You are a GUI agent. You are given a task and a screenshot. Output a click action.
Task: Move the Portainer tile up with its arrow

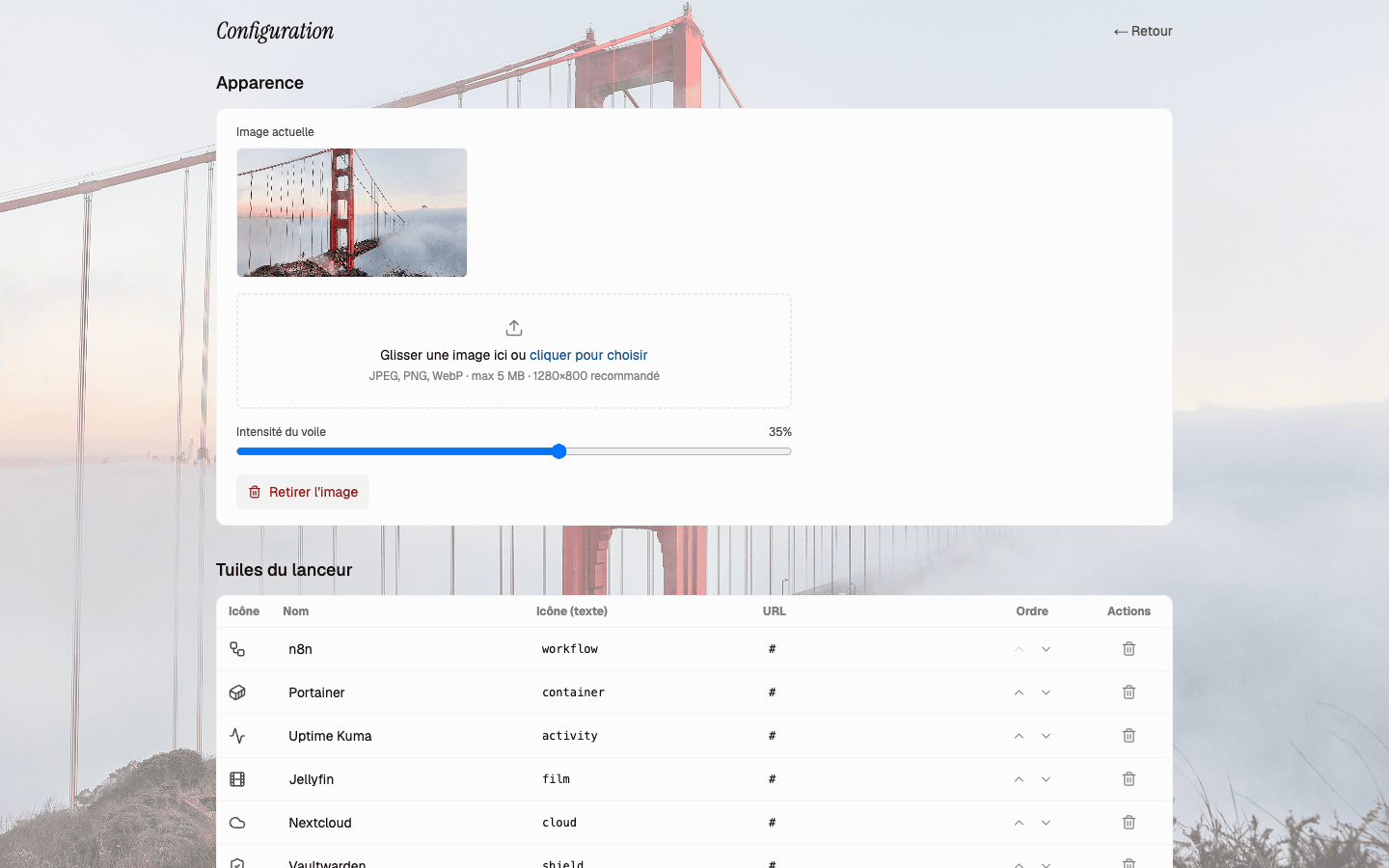coord(1019,692)
